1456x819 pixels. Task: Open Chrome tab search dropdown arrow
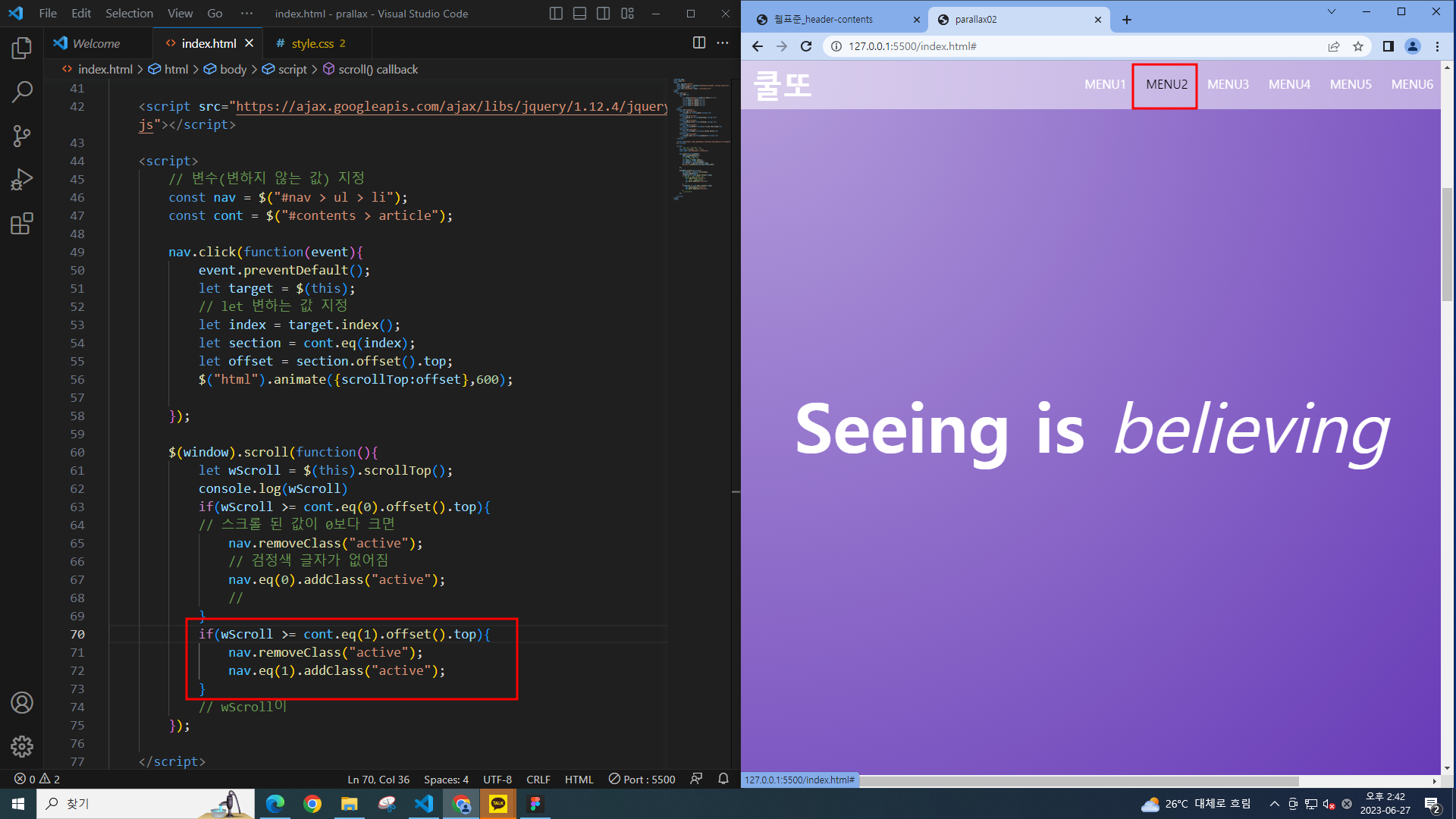click(1331, 12)
